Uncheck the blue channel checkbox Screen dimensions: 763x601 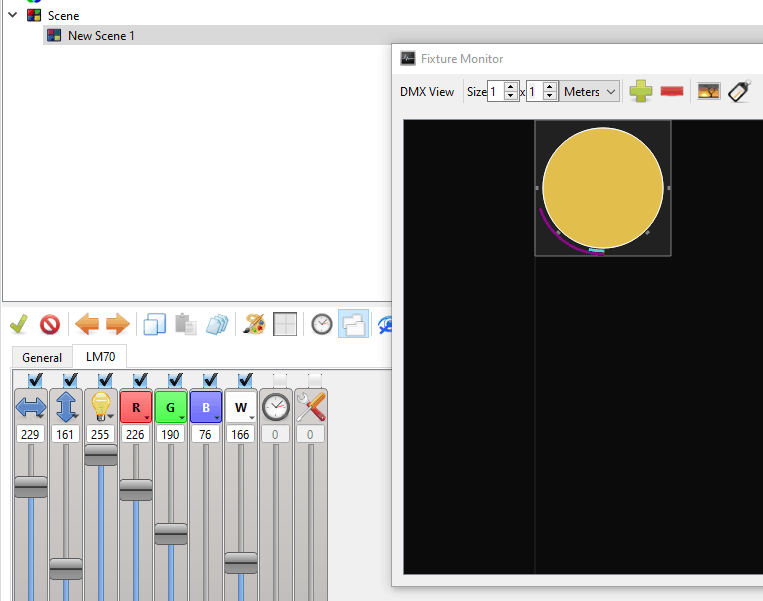[210, 380]
